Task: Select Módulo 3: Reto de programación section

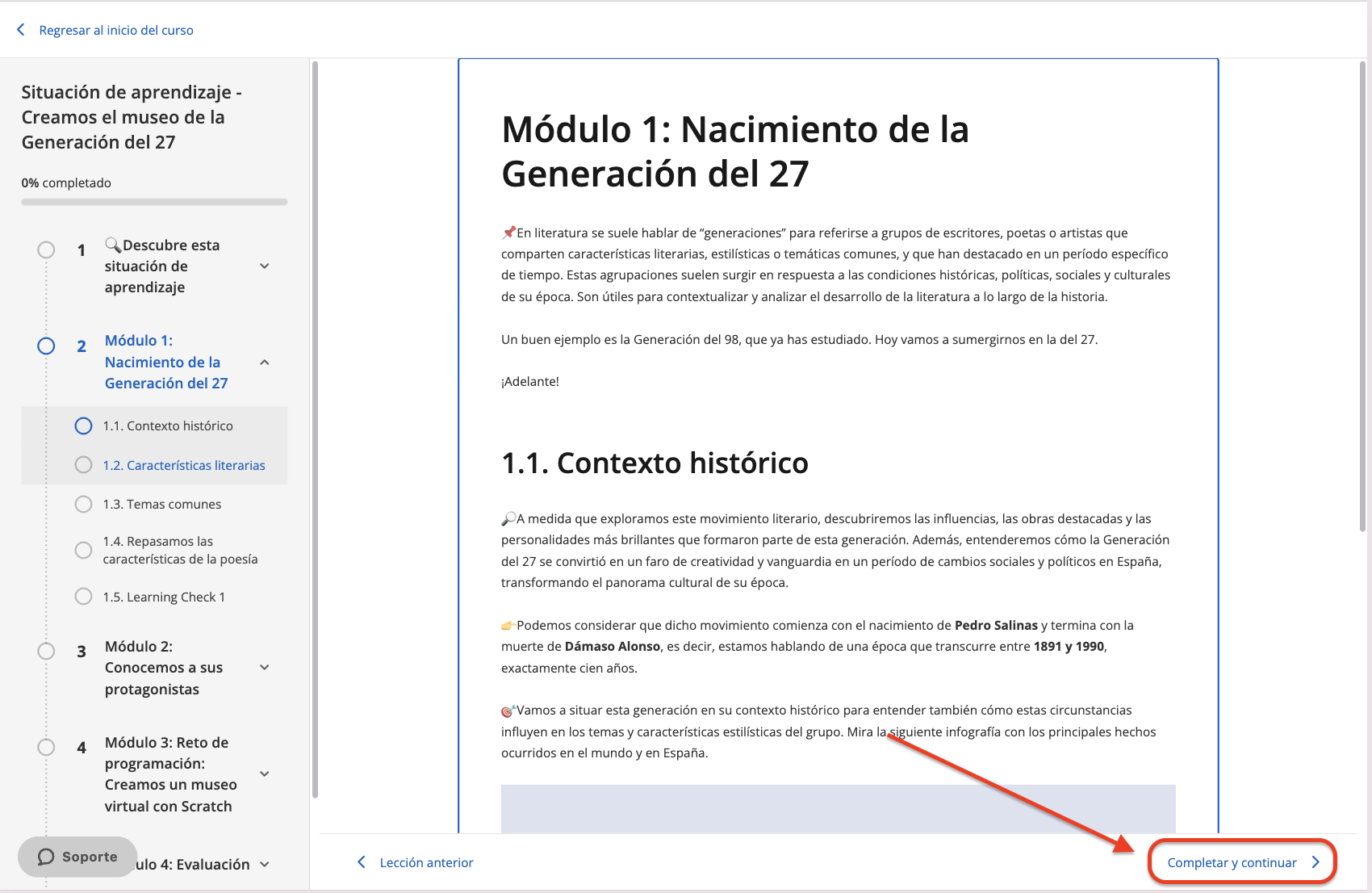Action: [x=170, y=774]
